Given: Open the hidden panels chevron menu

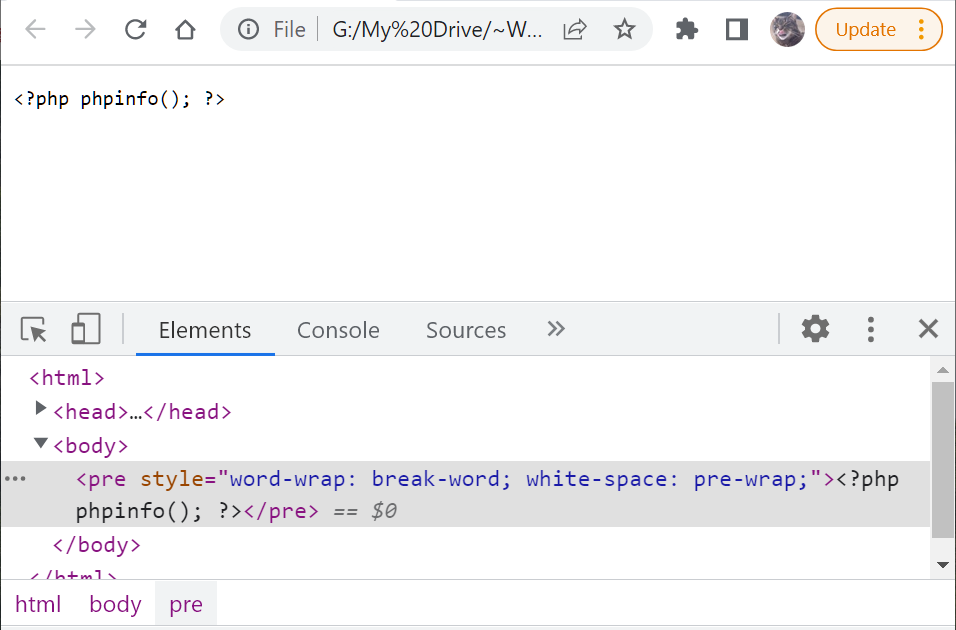Looking at the screenshot, I should point(555,328).
